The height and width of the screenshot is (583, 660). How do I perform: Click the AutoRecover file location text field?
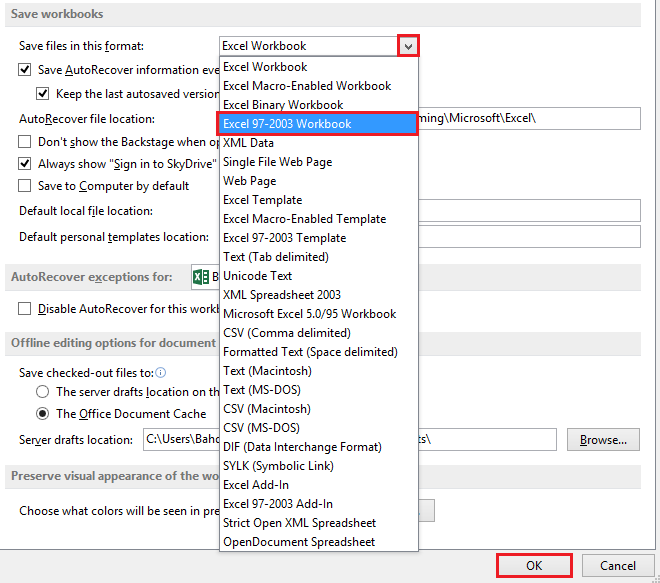tap(529, 118)
